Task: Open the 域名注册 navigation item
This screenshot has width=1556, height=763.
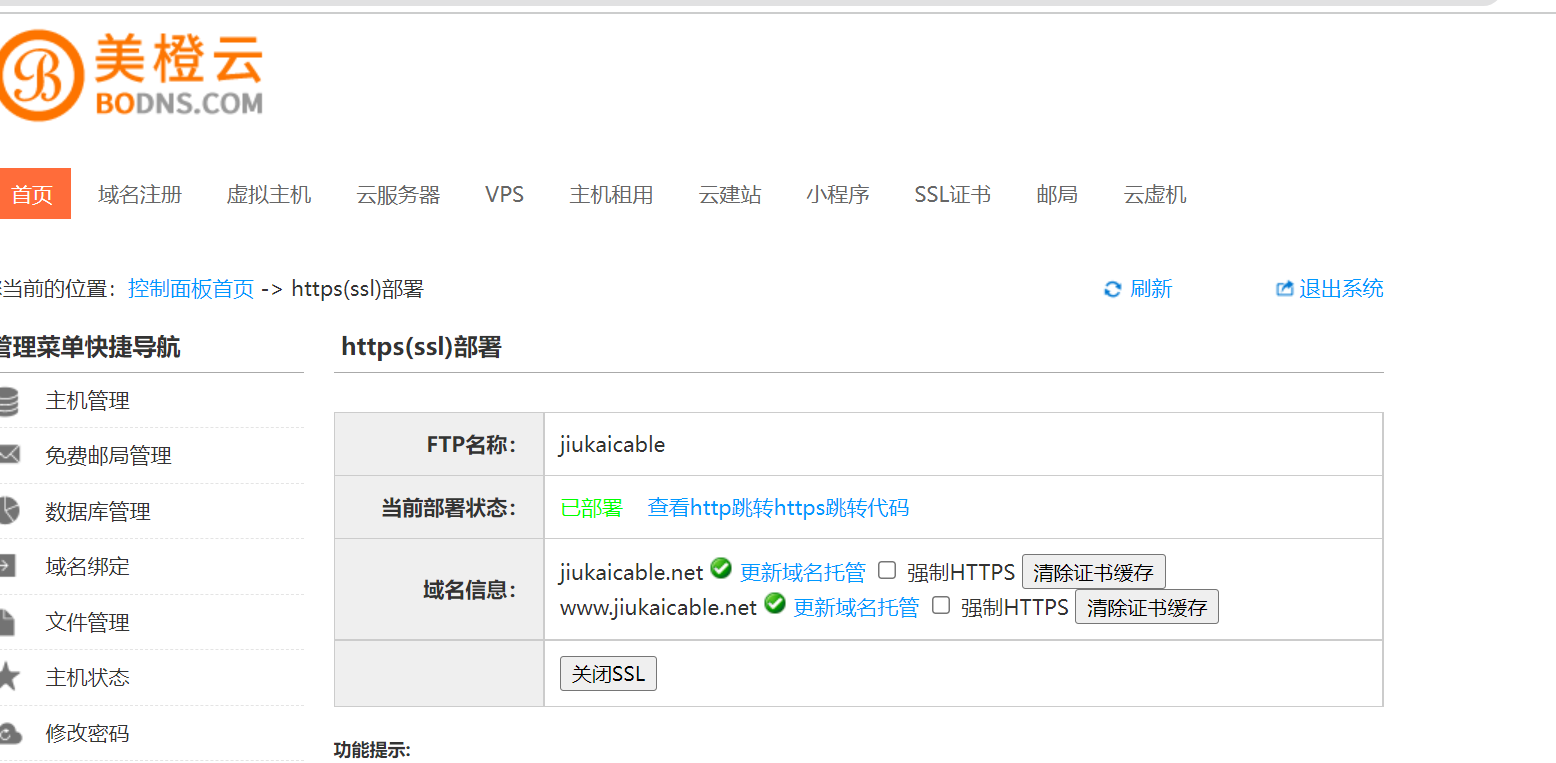Action: (x=139, y=194)
